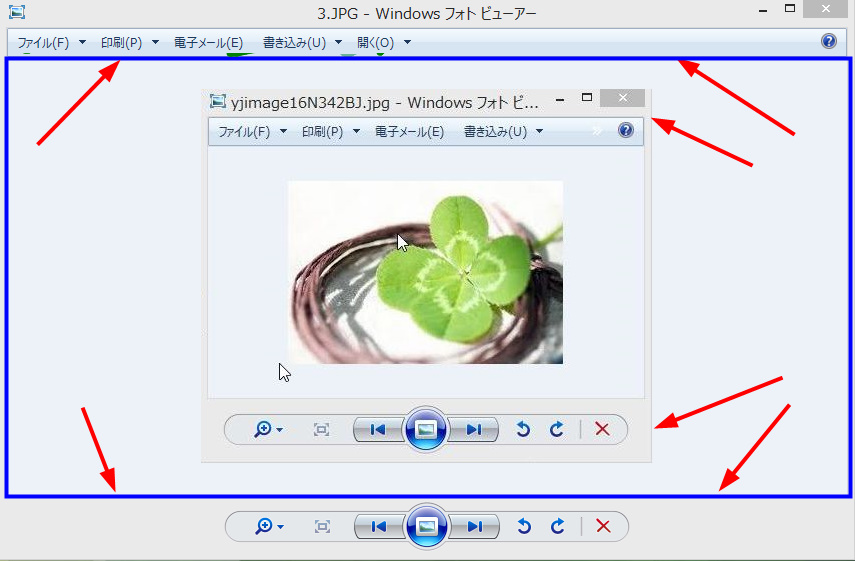Rotate clockwise in the yjimage16N342BJ.jpg window
The width and height of the screenshot is (855, 561).
click(x=557, y=430)
